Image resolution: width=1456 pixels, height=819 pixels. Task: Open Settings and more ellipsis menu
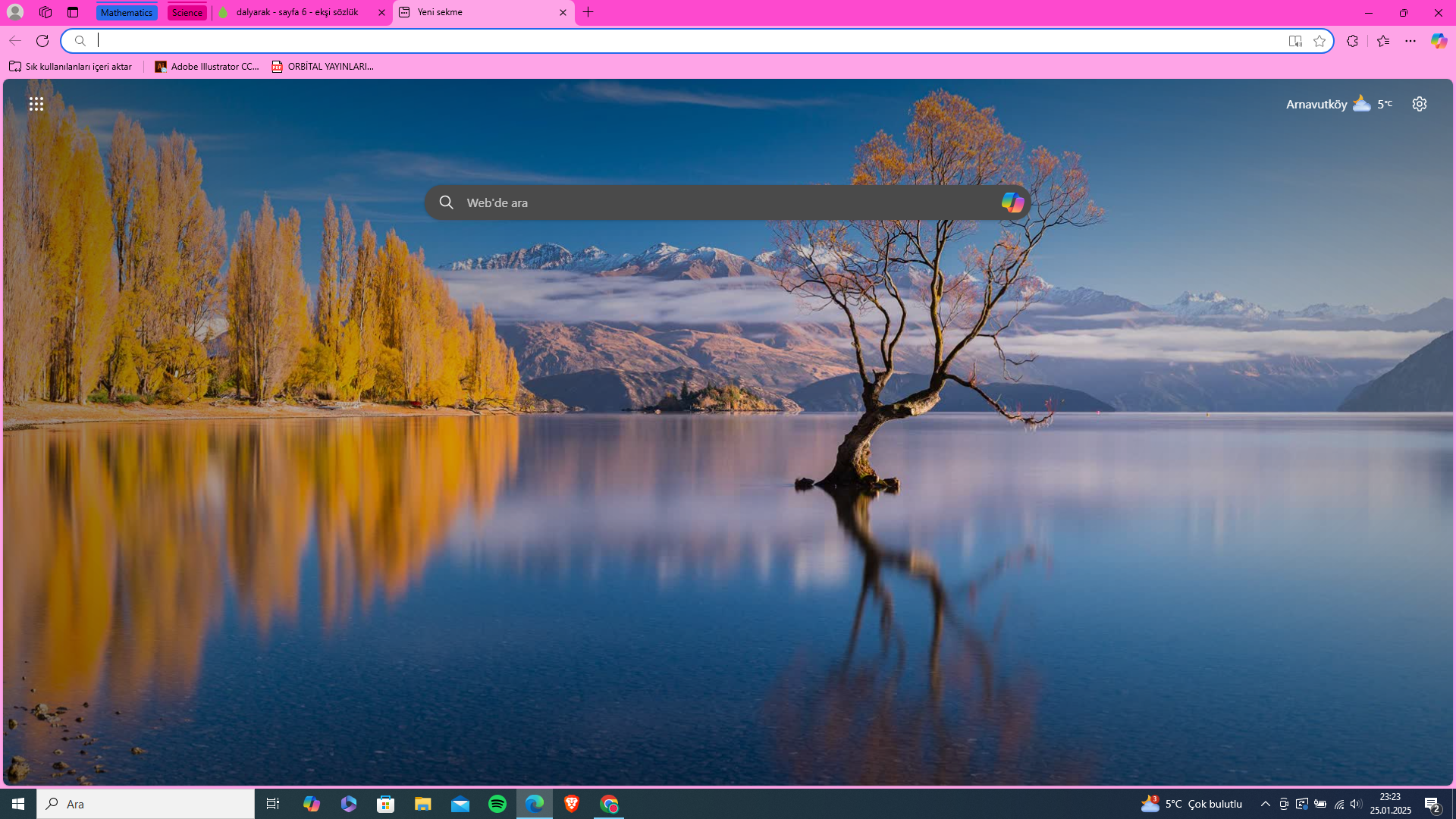click(1410, 41)
